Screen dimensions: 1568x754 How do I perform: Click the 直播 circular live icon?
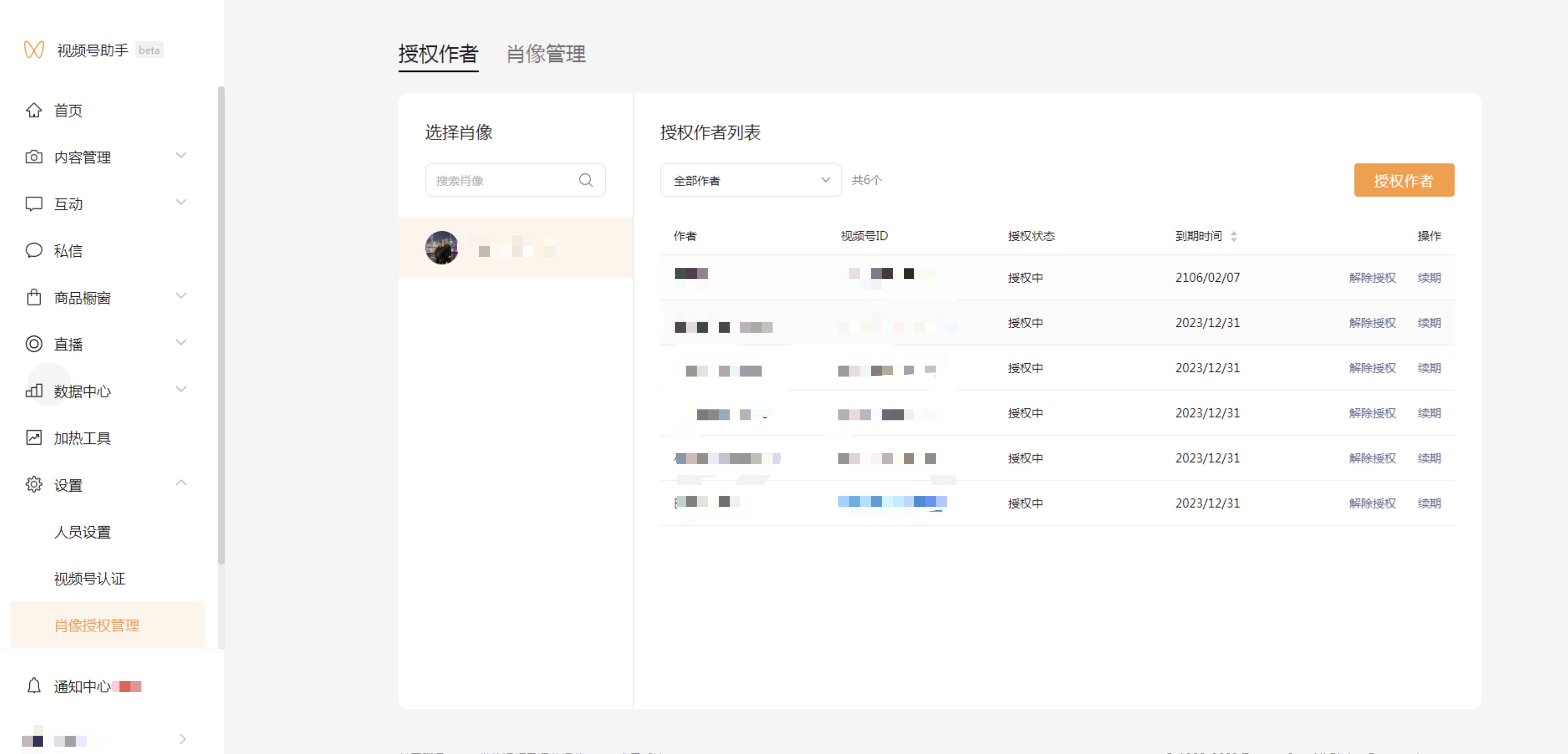coord(33,345)
